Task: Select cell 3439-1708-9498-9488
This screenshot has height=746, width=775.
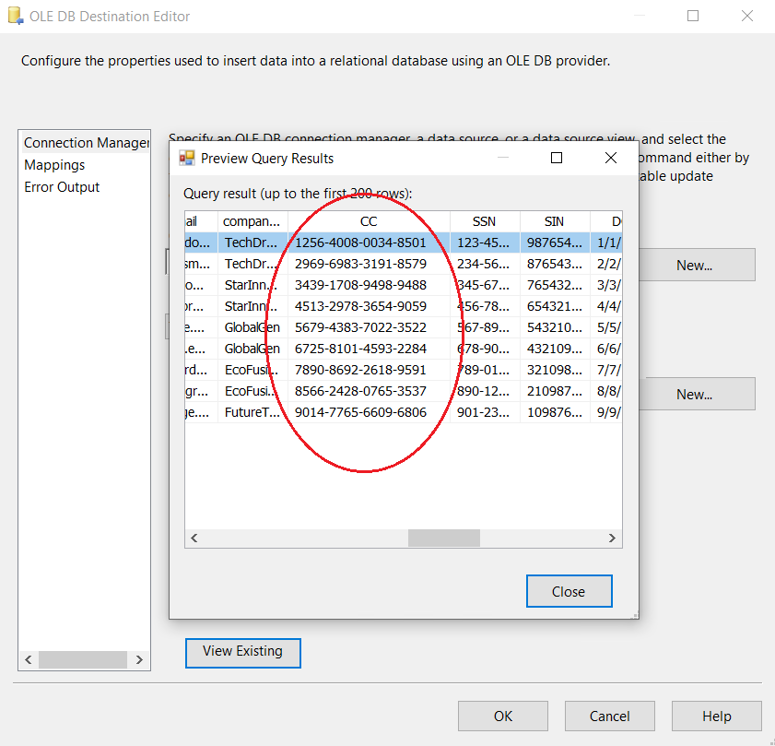Action: 369,285
